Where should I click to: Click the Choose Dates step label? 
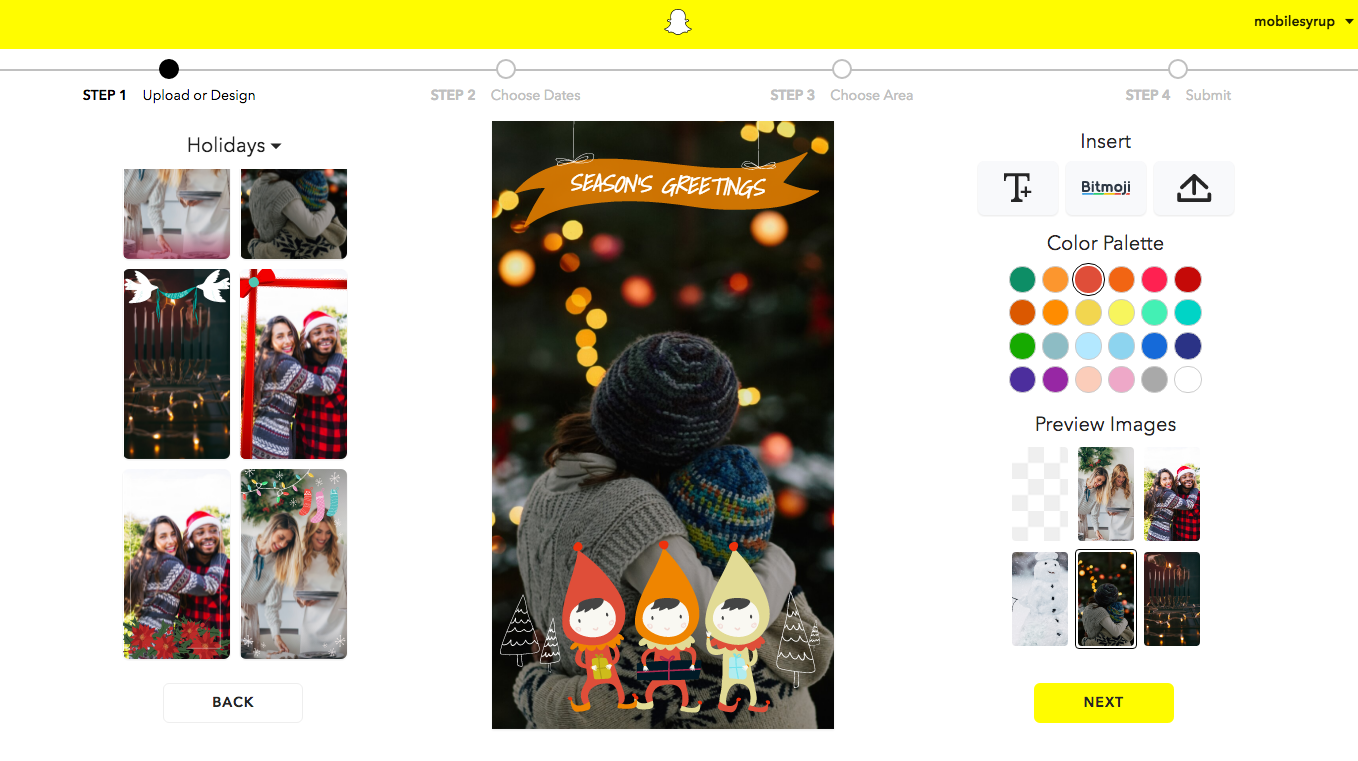pos(535,96)
